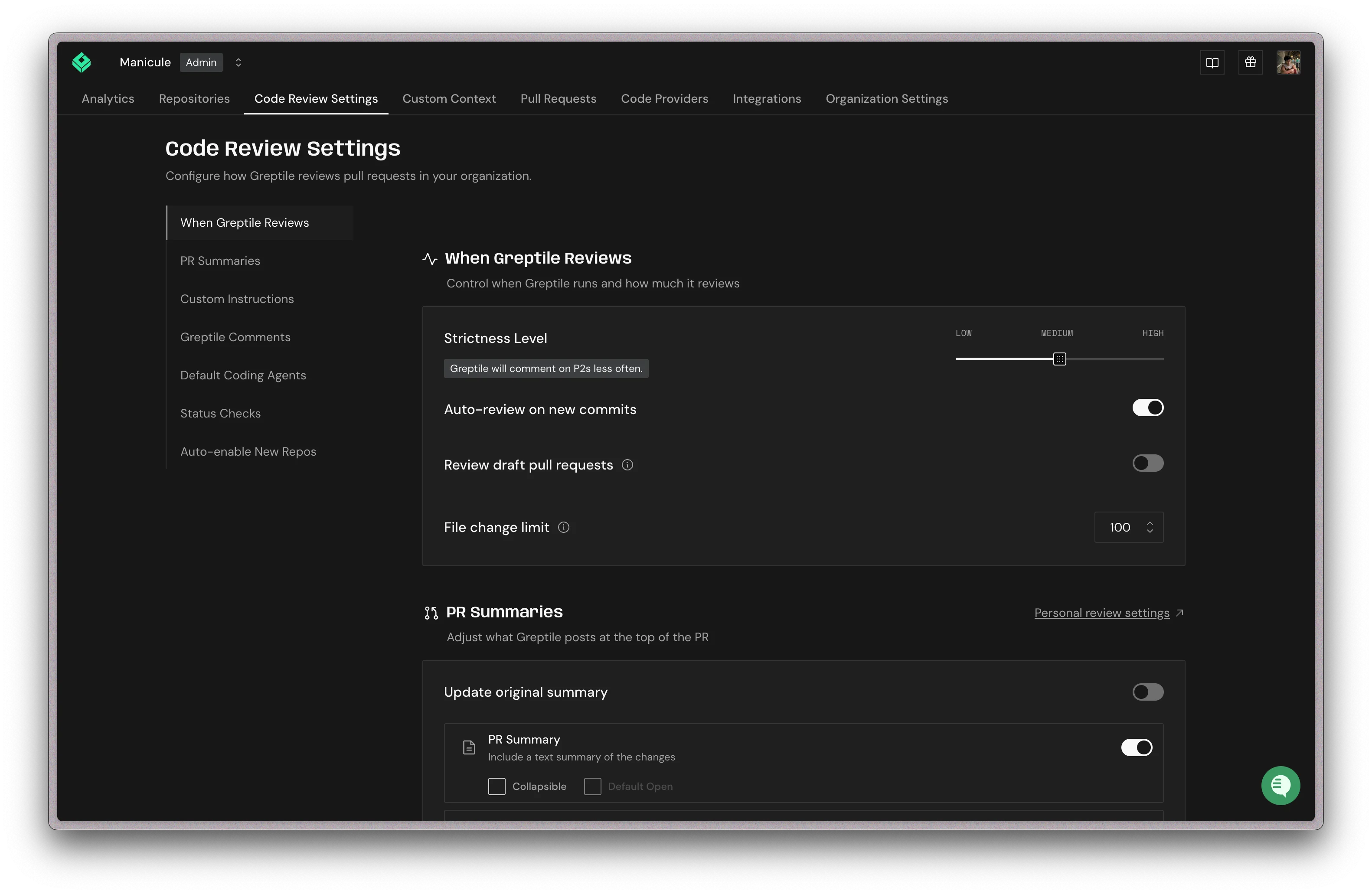1372x894 pixels.
Task: Click the PR Summary document icon
Action: (x=469, y=747)
